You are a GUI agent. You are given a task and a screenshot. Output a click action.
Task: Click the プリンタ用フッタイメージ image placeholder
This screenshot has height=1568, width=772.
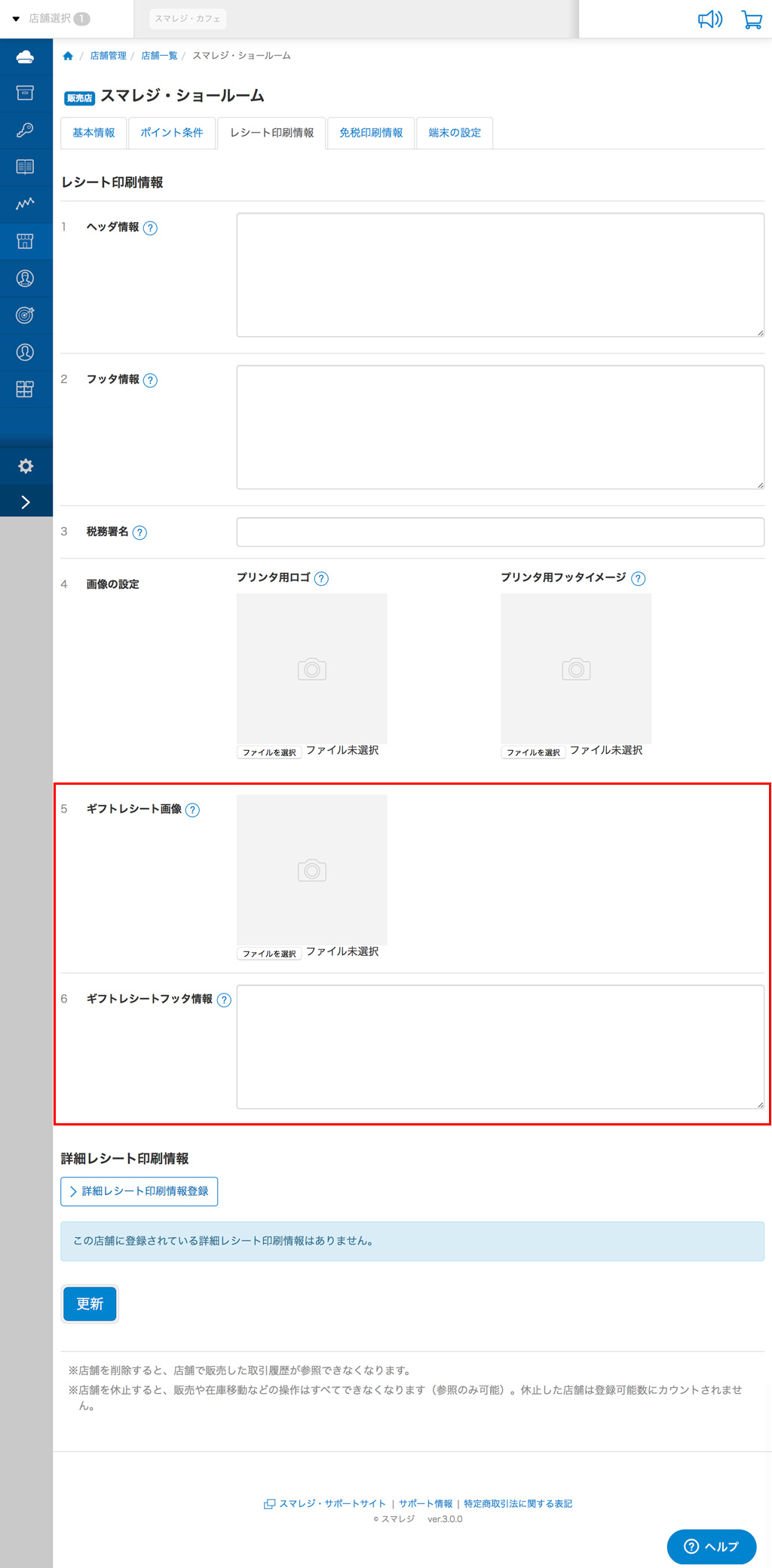(575, 669)
